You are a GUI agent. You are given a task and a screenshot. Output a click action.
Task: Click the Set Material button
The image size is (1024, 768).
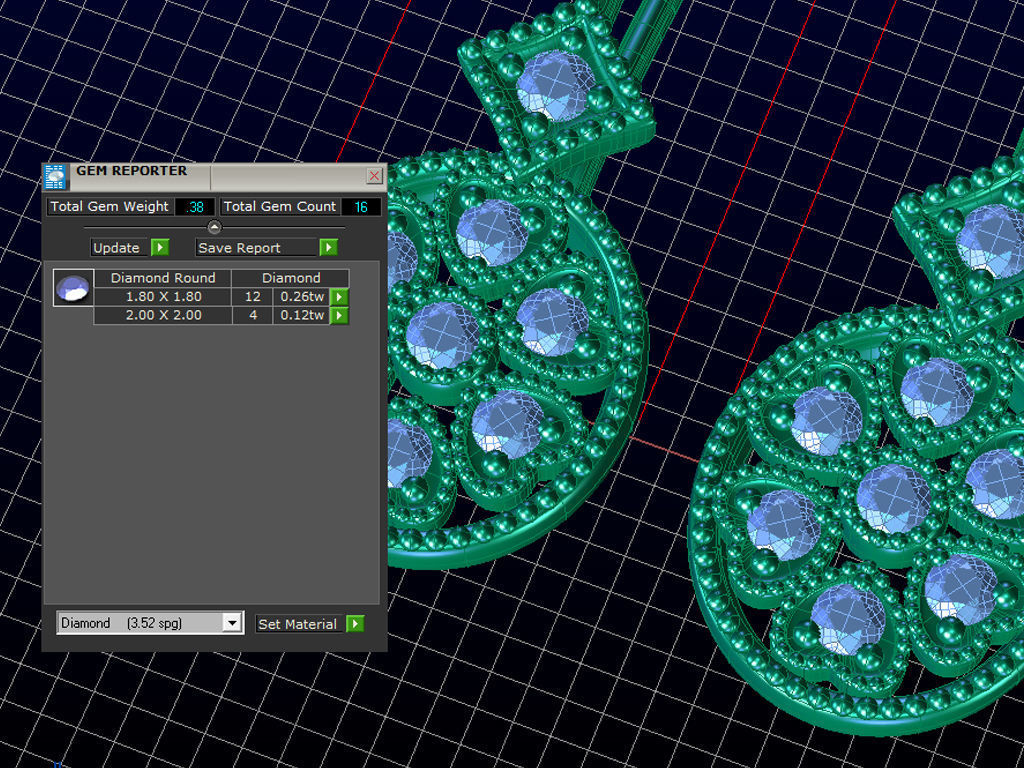[300, 624]
